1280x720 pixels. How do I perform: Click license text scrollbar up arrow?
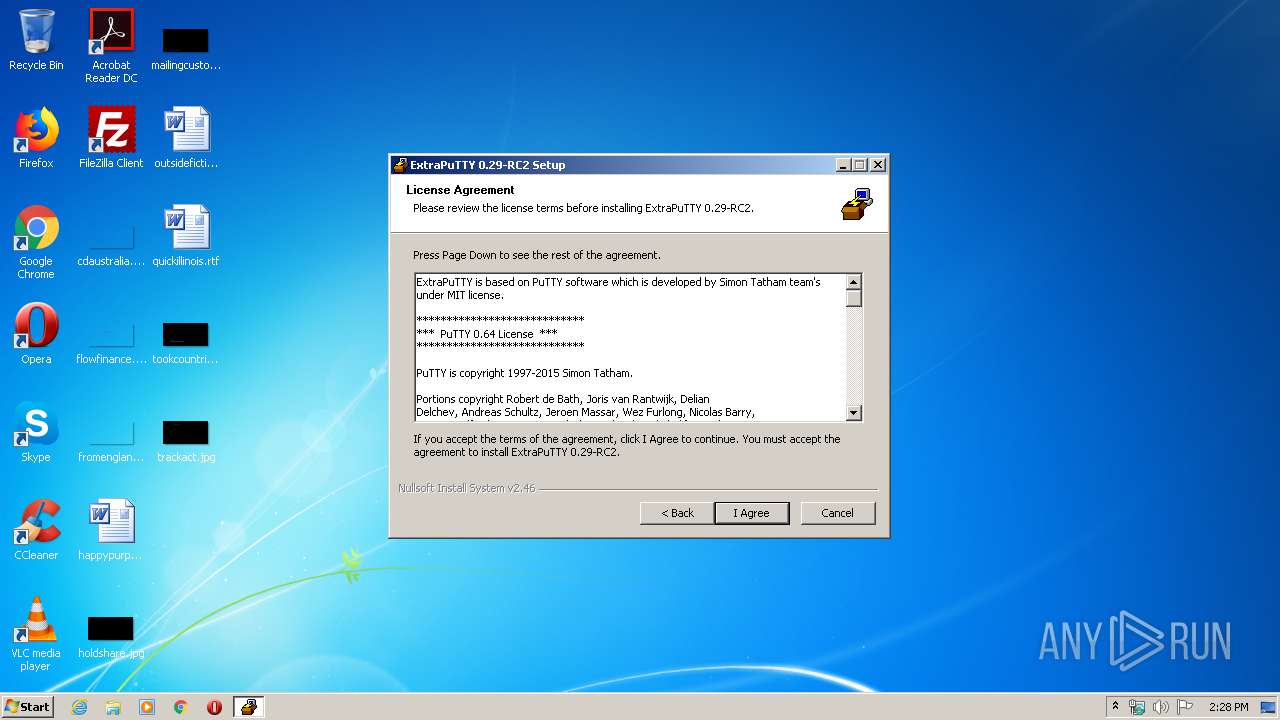click(853, 281)
